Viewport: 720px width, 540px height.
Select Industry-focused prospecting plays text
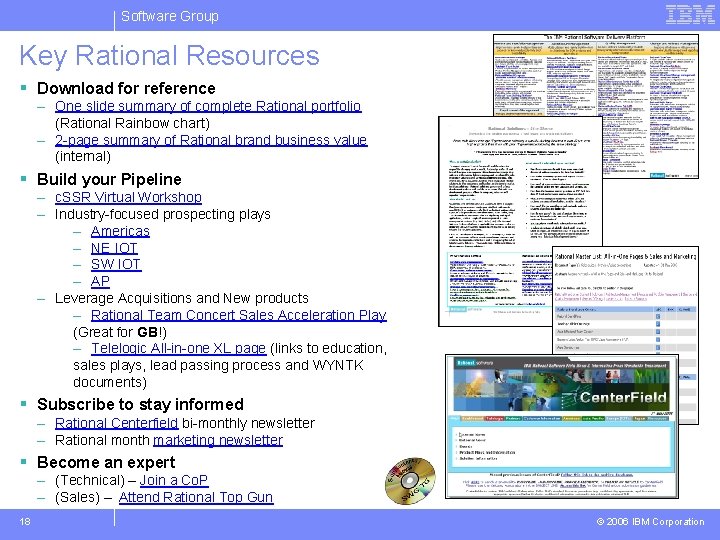pyautogui.click(x=163, y=214)
